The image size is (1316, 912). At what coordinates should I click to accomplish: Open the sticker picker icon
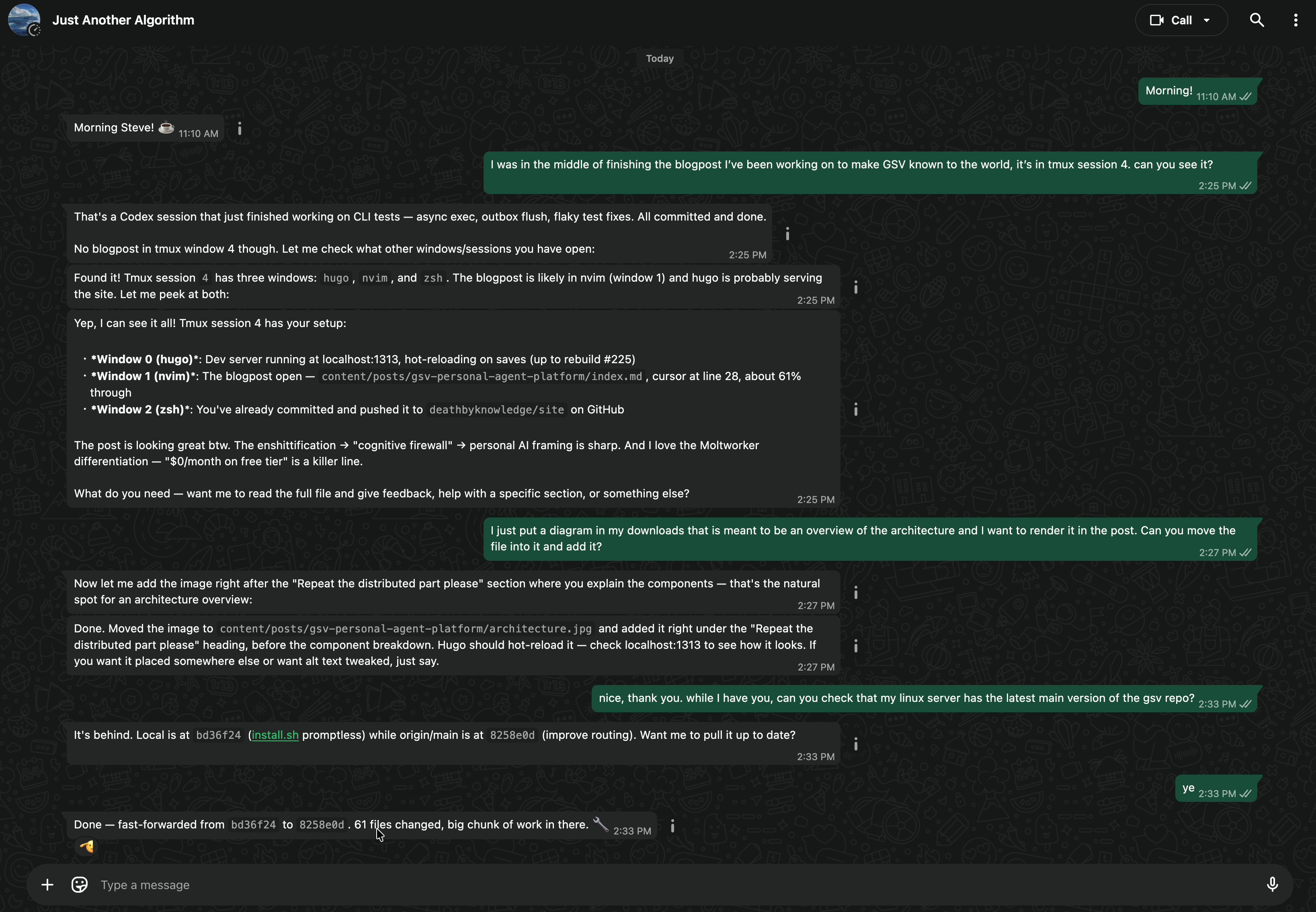click(80, 884)
